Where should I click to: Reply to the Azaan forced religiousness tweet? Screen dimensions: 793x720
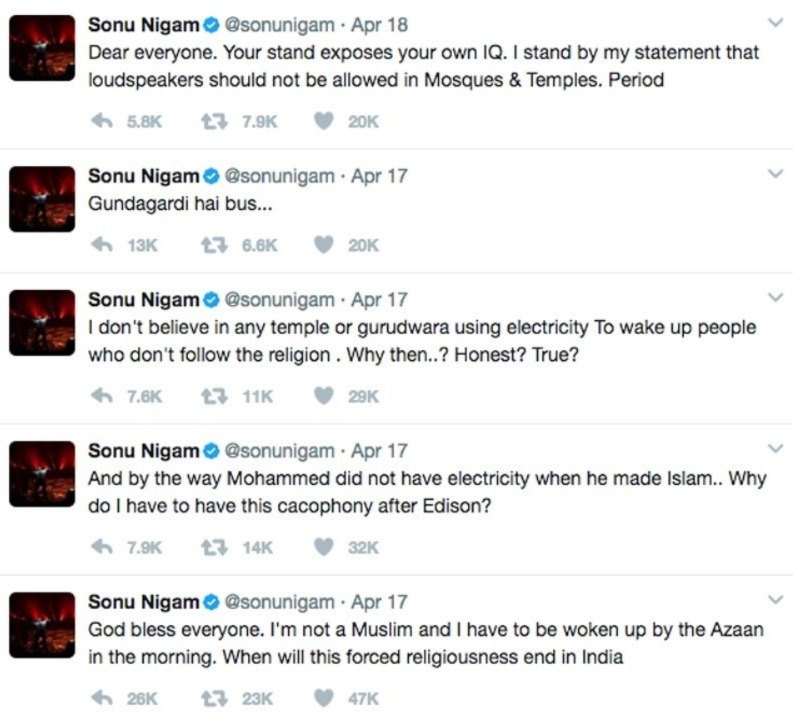click(x=102, y=698)
